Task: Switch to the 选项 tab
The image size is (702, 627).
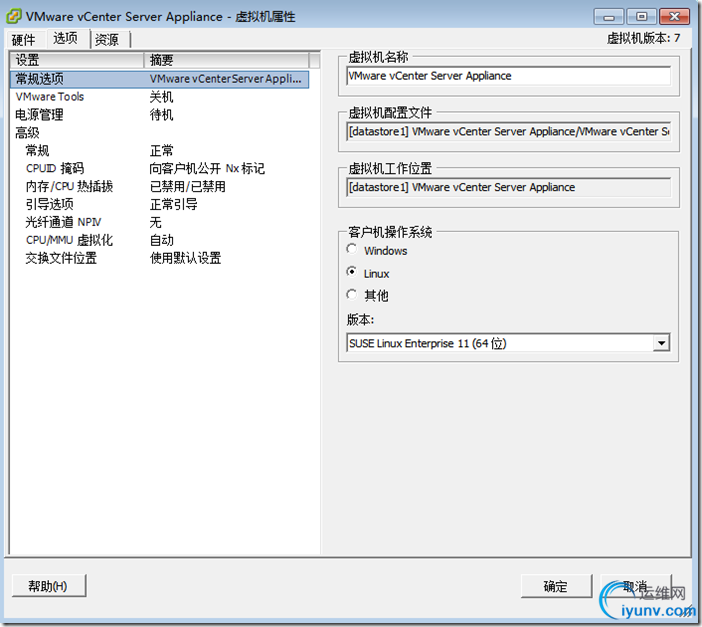Action: coord(66,39)
